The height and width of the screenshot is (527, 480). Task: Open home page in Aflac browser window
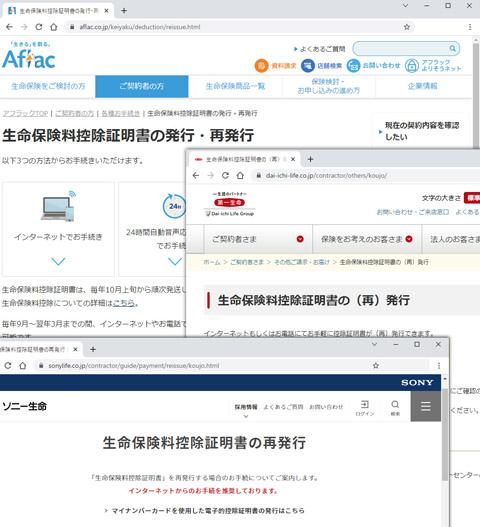[53, 27]
